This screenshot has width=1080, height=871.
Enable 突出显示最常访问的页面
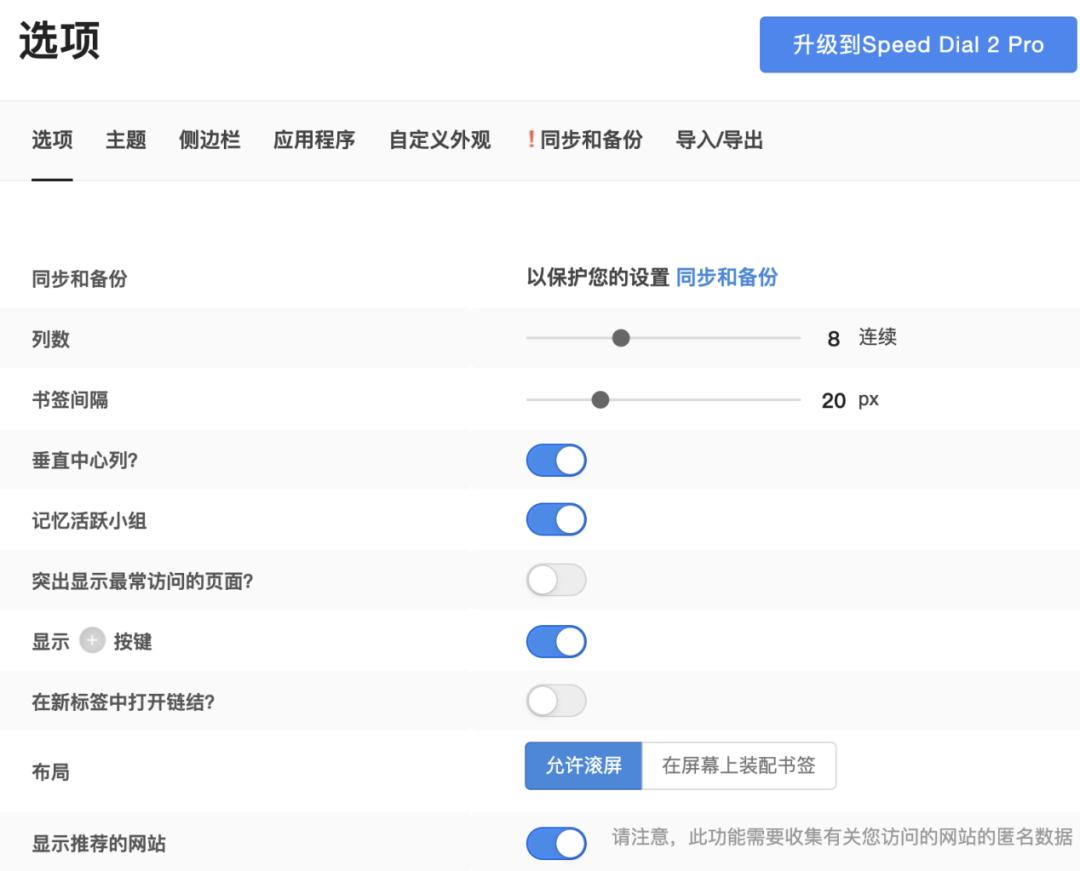556,579
